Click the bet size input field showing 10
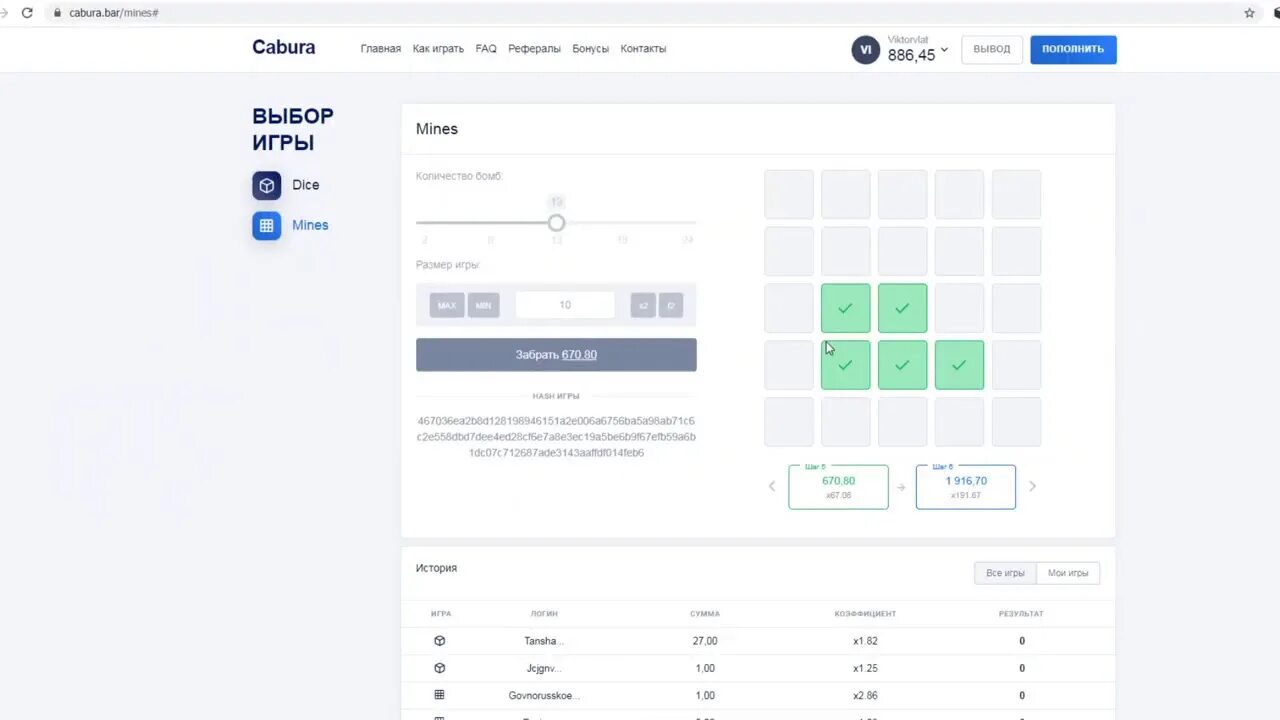The height and width of the screenshot is (720, 1280). click(565, 305)
